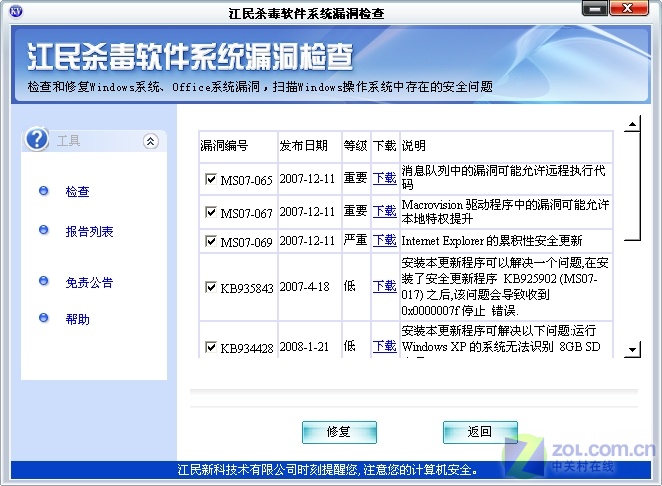Click the 等级 column header

[356, 146]
